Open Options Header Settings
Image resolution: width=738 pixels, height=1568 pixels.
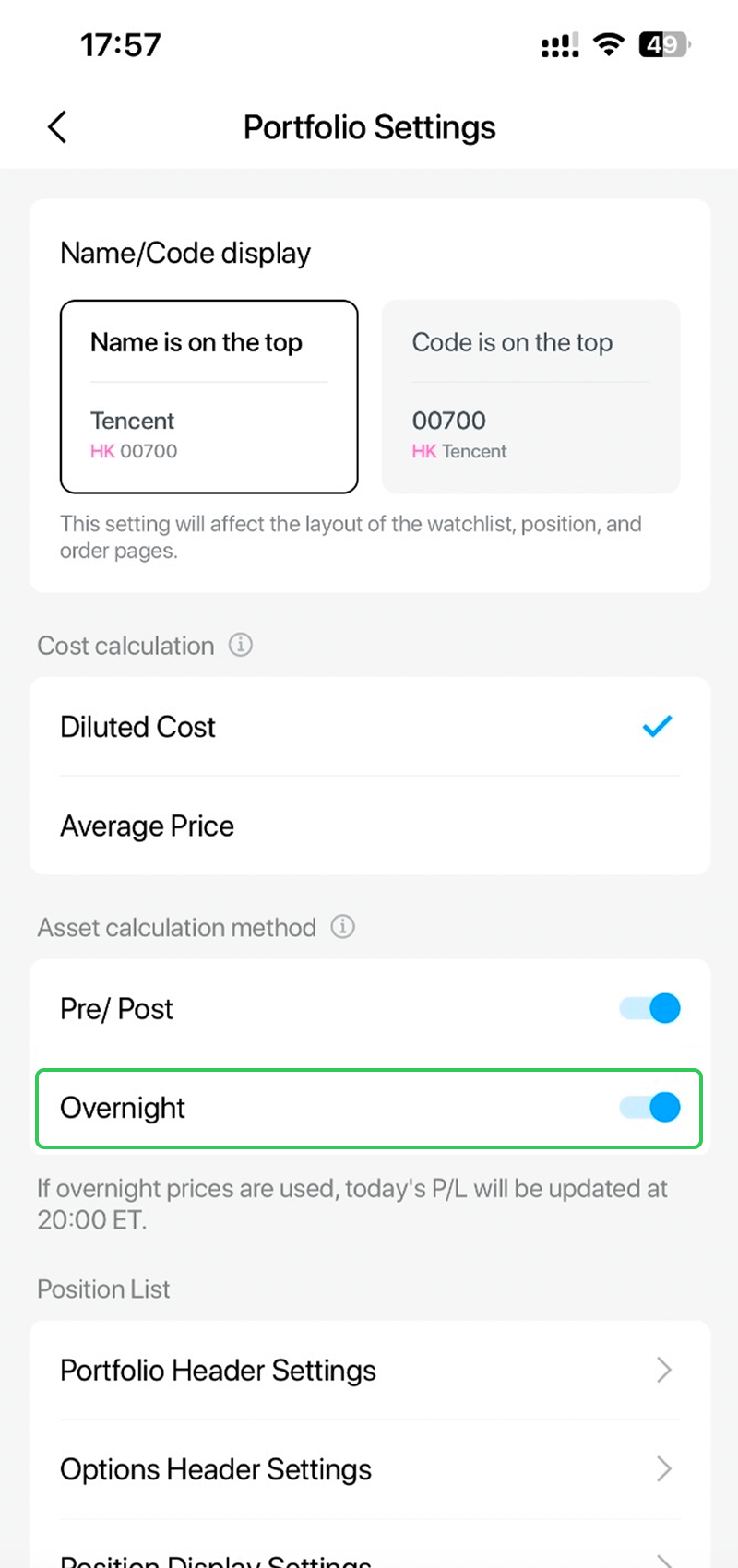point(216,1469)
